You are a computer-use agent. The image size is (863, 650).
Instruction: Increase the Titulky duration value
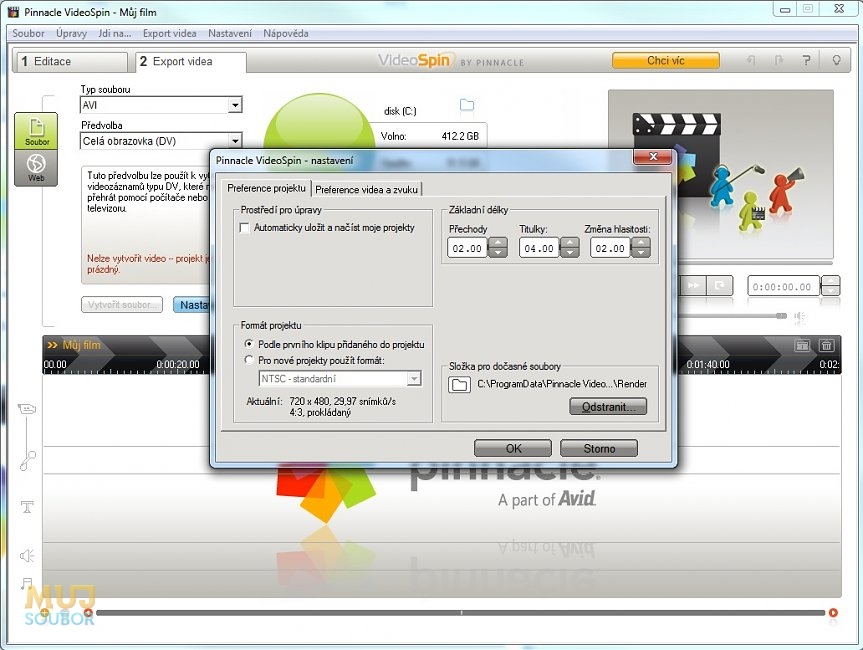(570, 243)
